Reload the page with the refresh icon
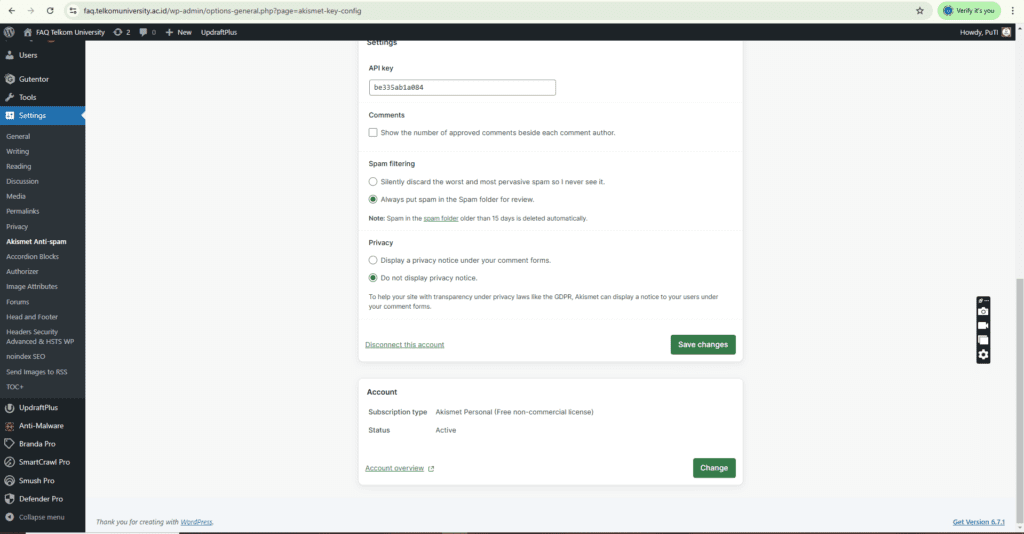The height and width of the screenshot is (534, 1024). (x=50, y=10)
